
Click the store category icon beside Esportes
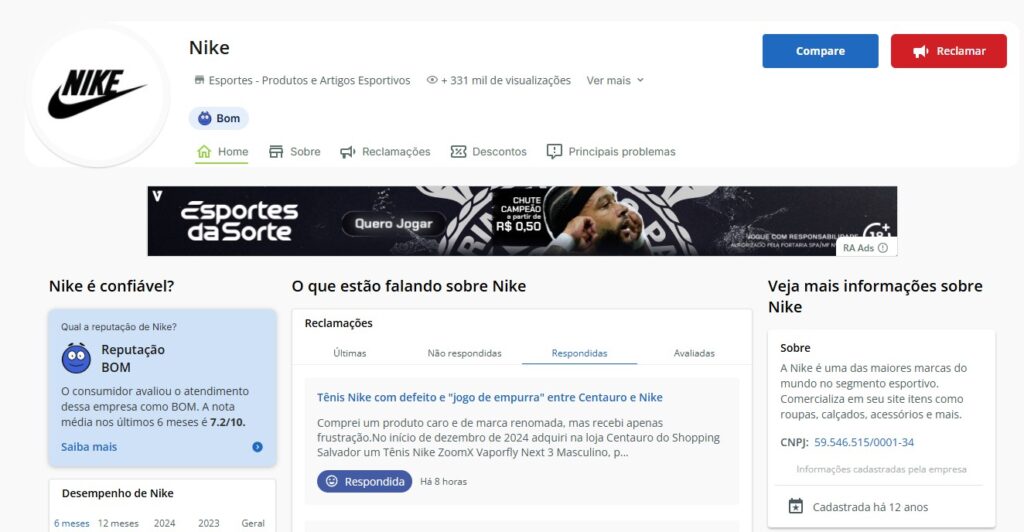point(199,80)
